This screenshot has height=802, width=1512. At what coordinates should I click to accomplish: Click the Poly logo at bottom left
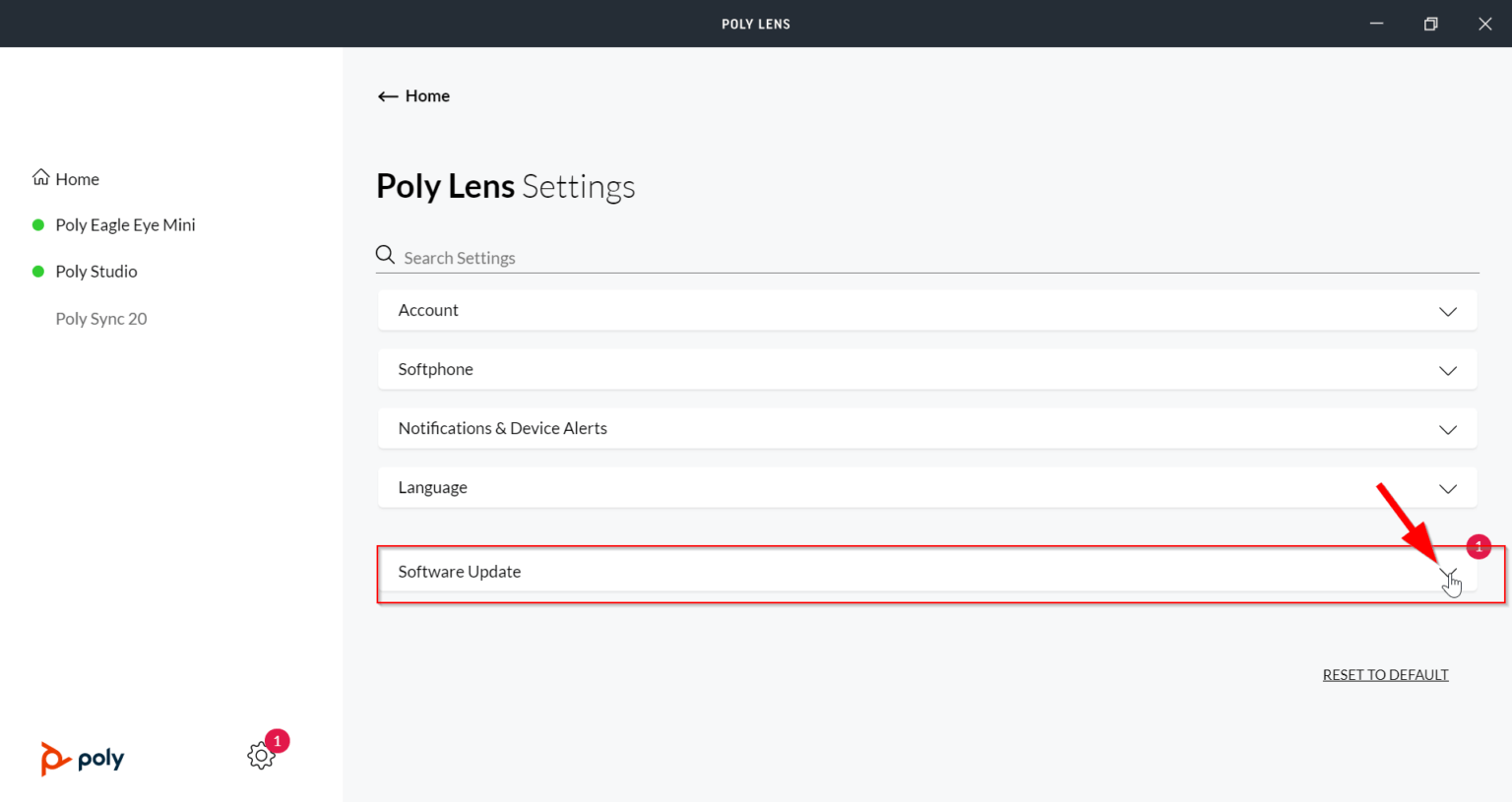click(x=83, y=759)
